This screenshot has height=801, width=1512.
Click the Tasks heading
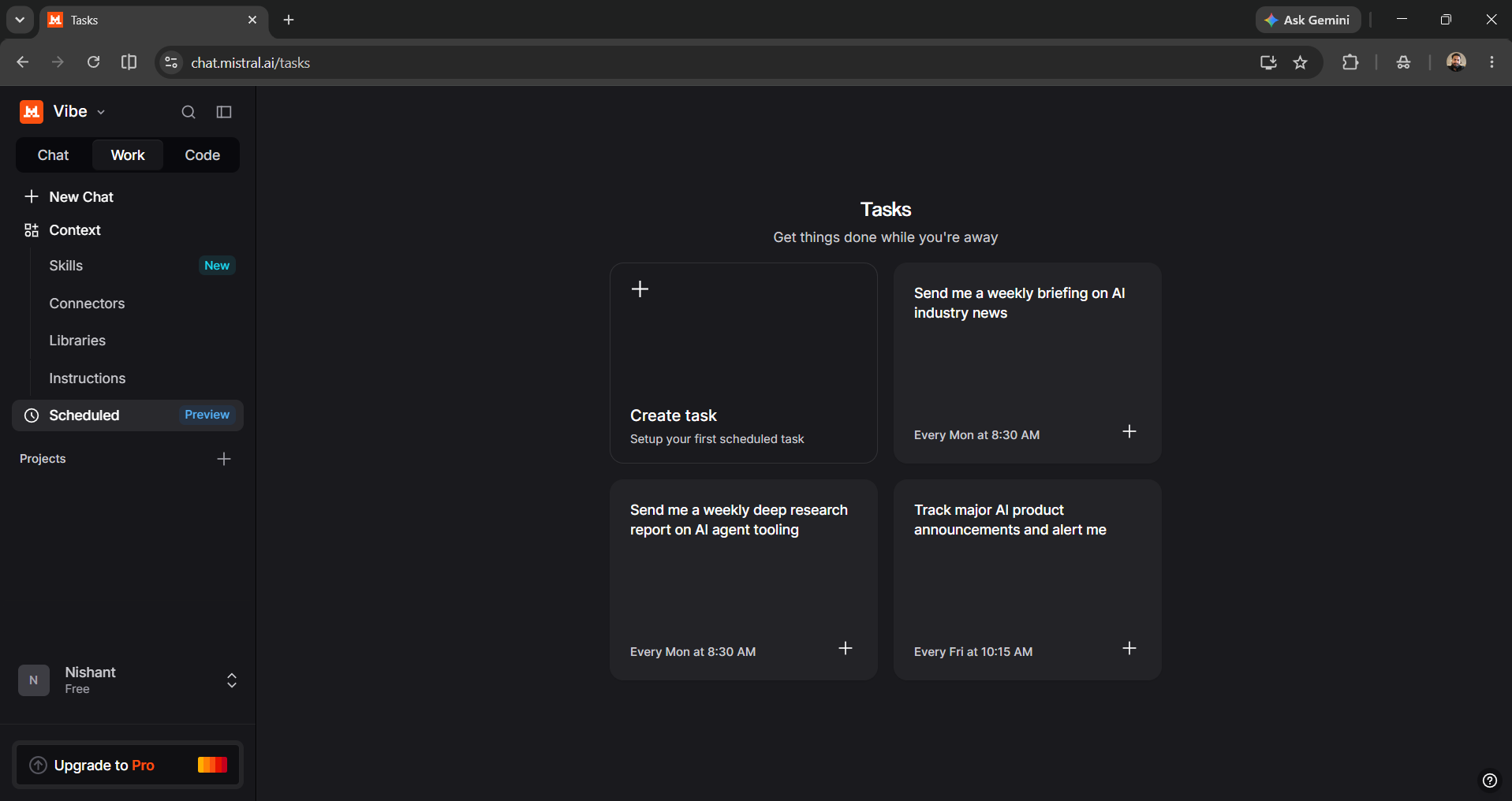point(886,210)
